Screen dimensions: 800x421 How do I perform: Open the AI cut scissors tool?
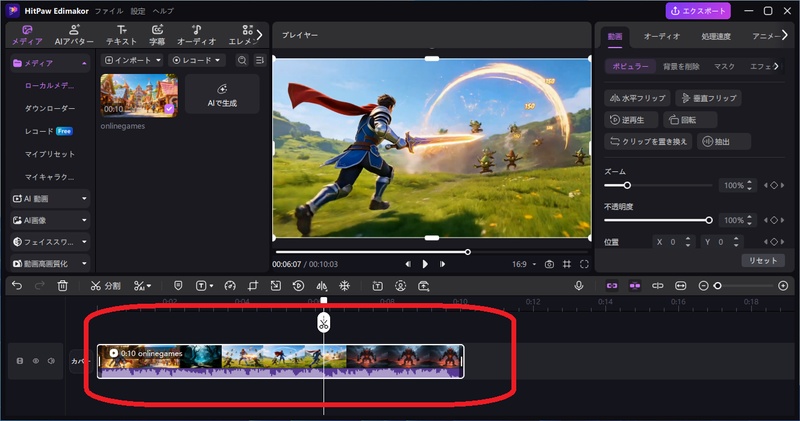(142, 286)
